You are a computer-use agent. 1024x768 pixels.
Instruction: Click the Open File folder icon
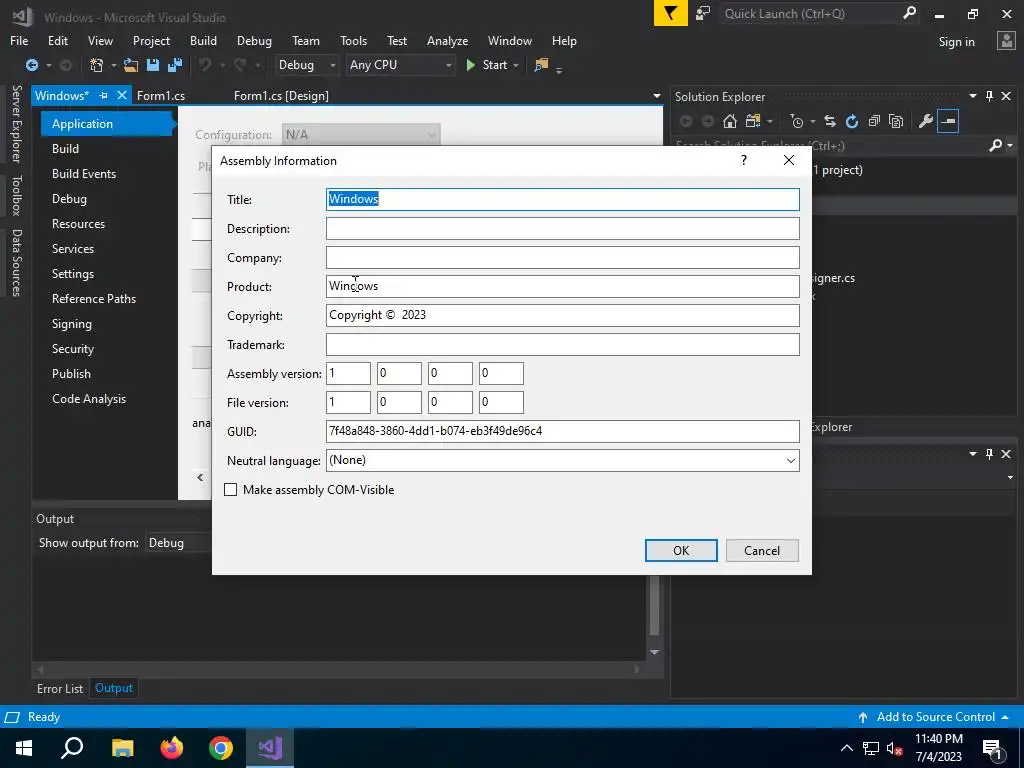131,65
